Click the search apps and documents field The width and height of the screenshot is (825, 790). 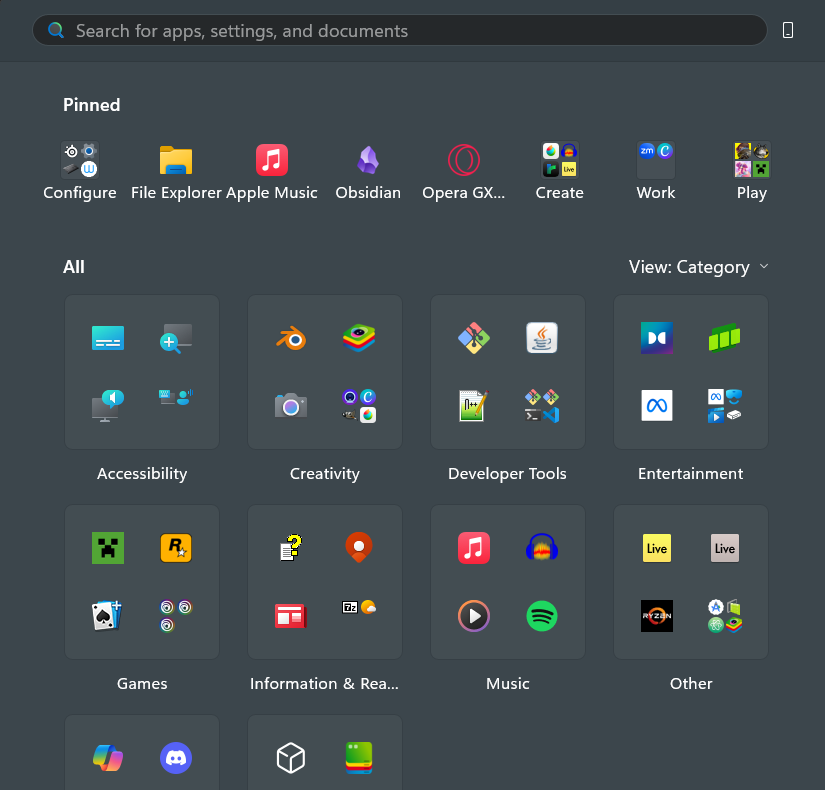(x=400, y=30)
